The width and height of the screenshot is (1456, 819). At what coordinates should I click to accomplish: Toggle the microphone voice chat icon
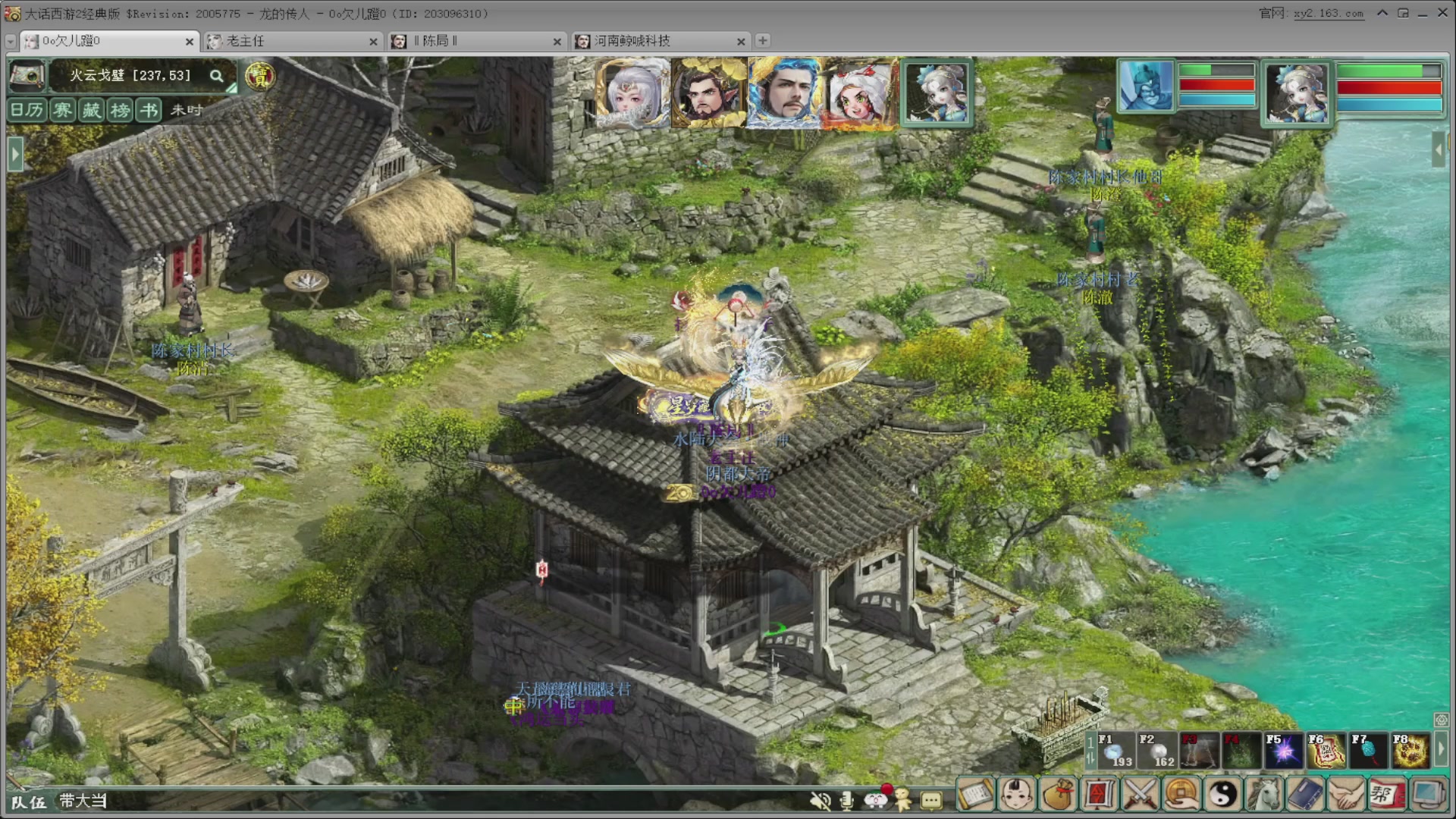847,800
